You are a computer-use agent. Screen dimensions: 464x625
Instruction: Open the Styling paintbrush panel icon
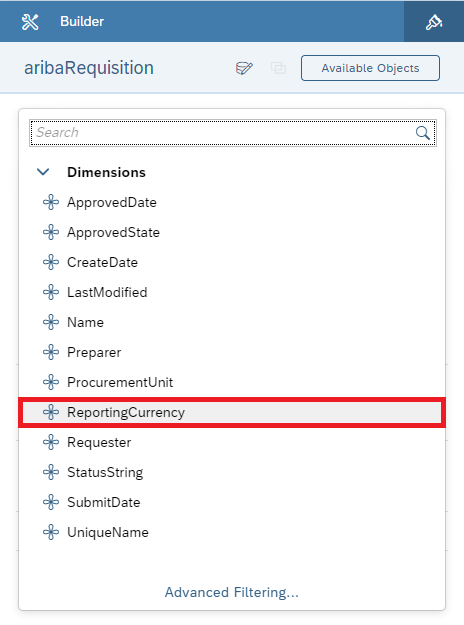pos(434,22)
